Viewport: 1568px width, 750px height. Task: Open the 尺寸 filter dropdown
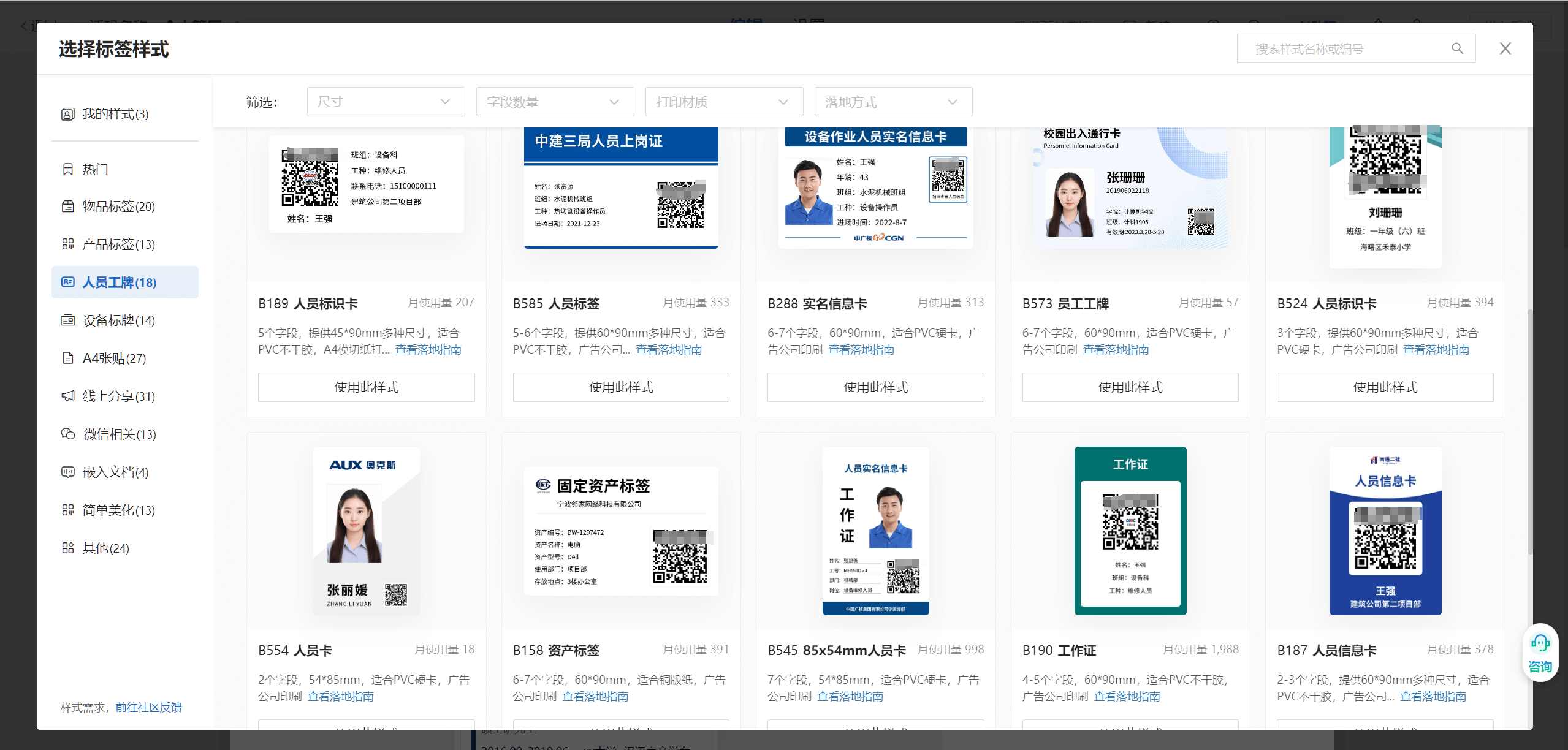386,102
